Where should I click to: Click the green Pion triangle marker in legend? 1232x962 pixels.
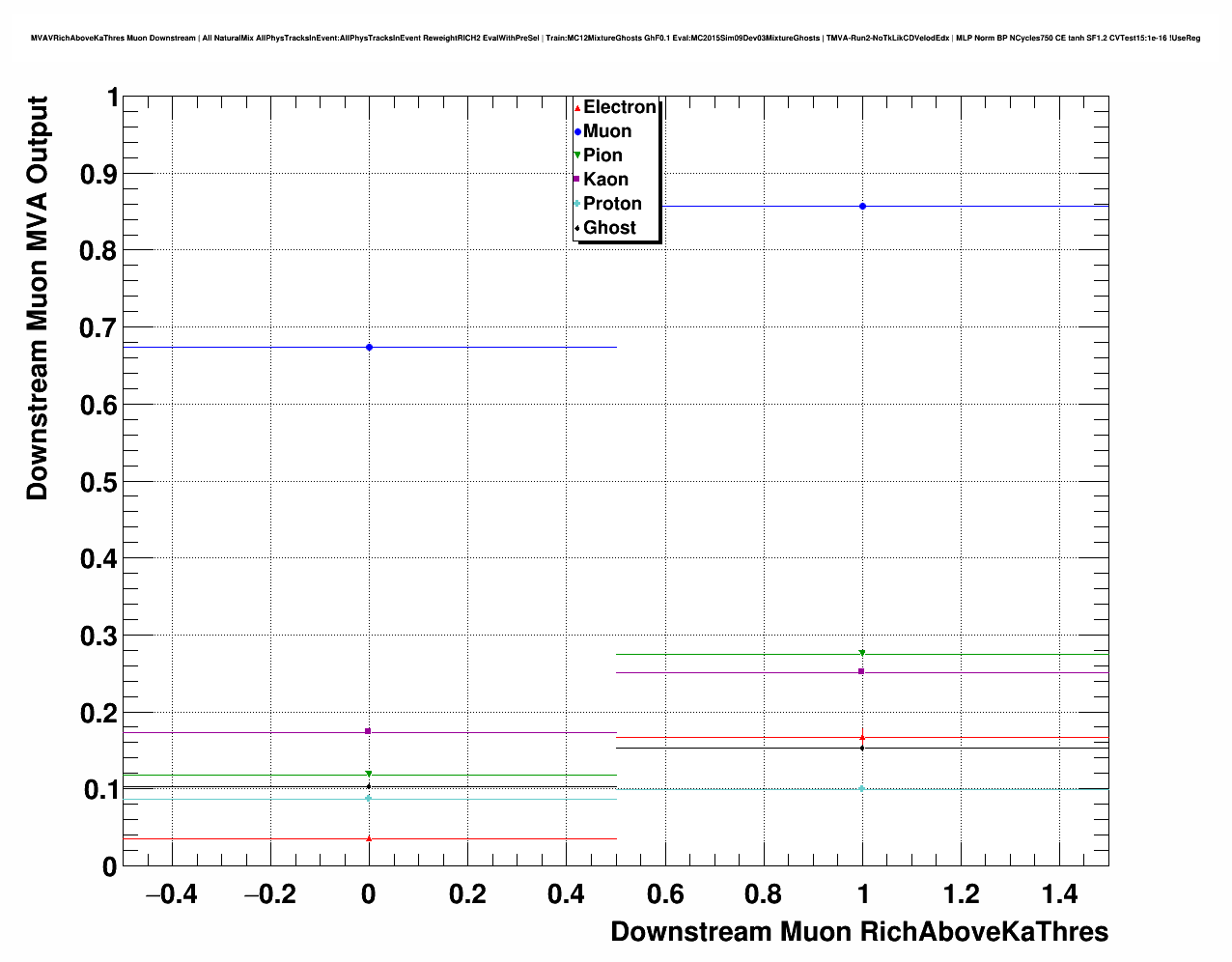click(577, 156)
